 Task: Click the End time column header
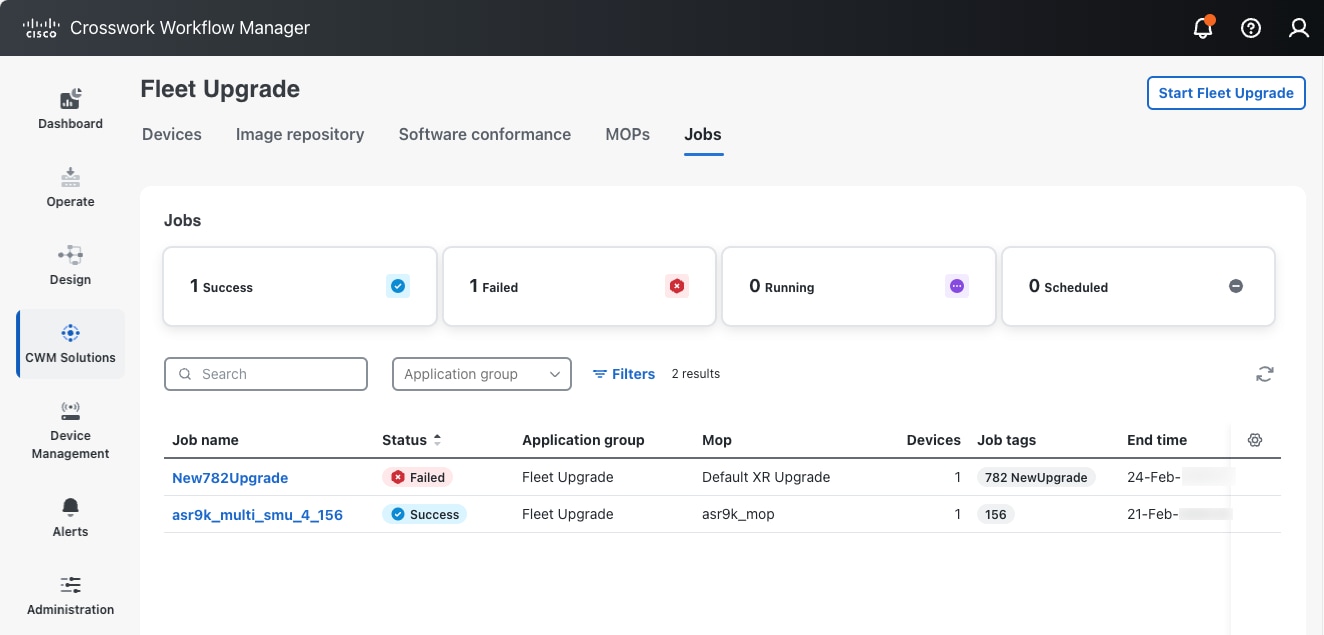point(1157,440)
